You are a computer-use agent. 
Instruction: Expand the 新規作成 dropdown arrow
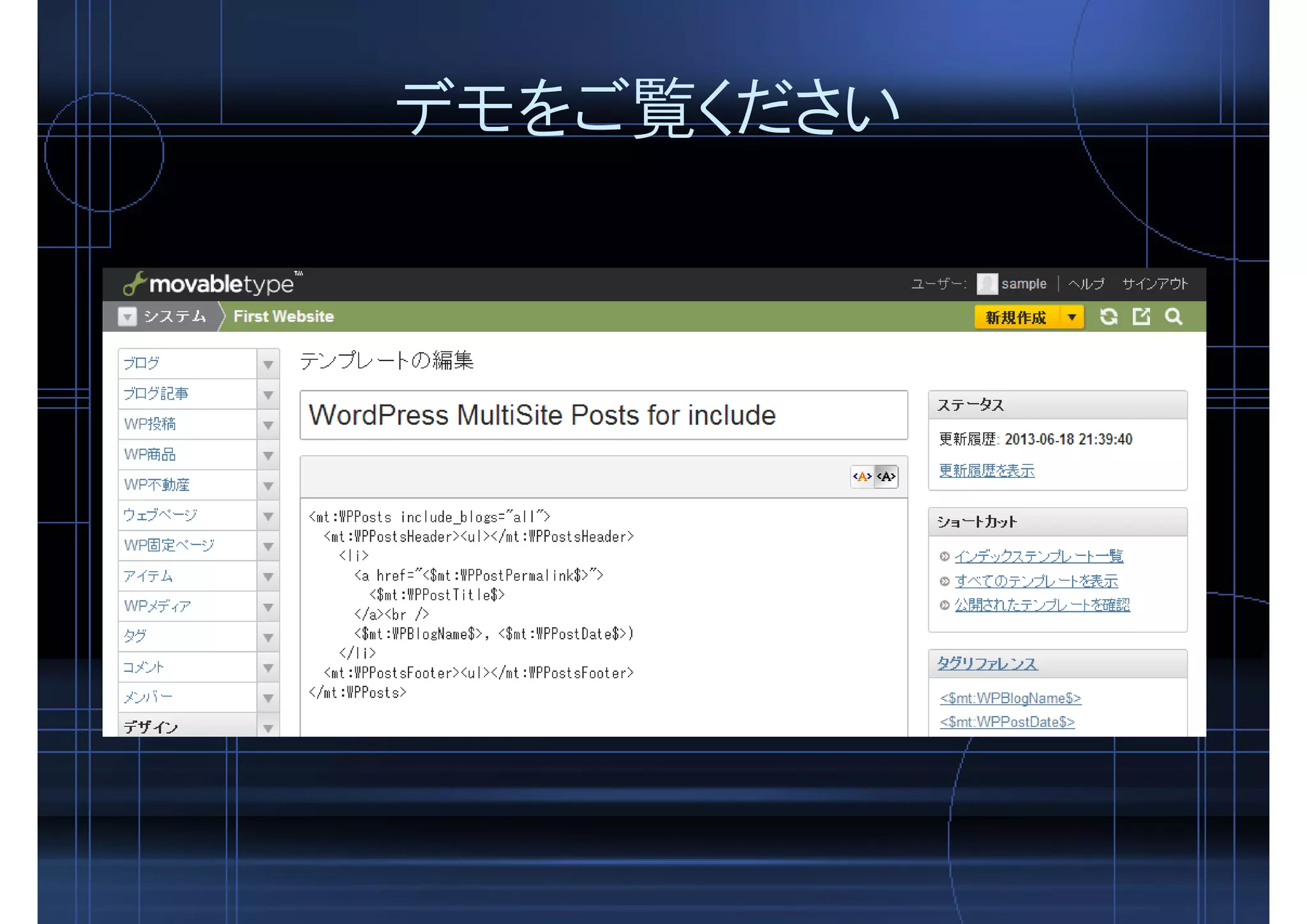click(x=1072, y=317)
